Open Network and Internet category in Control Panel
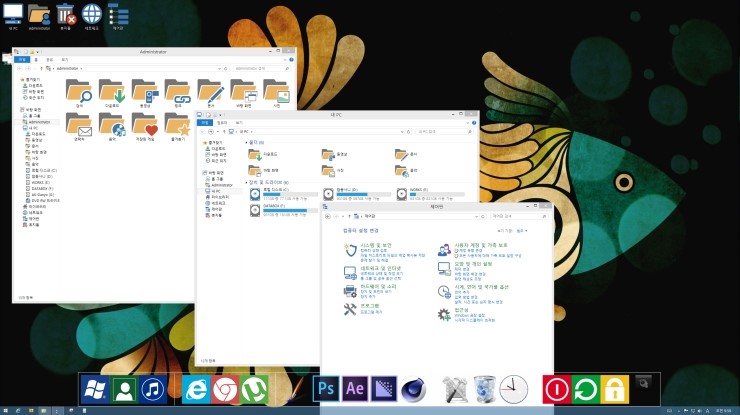Image resolution: width=740 pixels, height=415 pixels. coord(380,268)
